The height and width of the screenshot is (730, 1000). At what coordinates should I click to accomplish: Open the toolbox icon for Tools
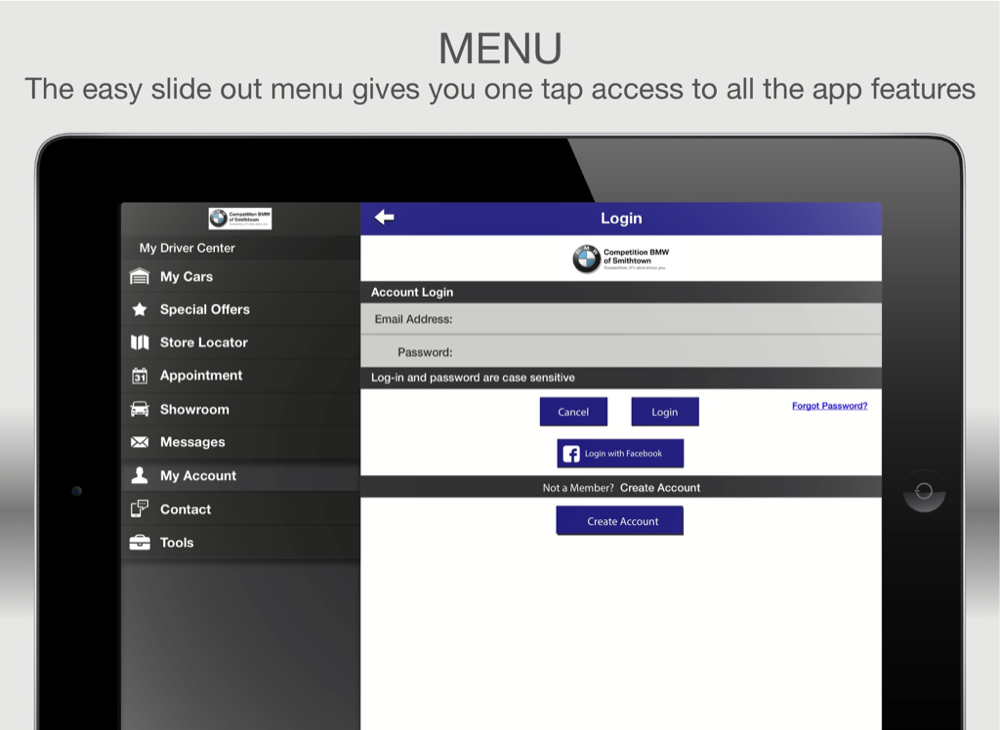[x=140, y=543]
